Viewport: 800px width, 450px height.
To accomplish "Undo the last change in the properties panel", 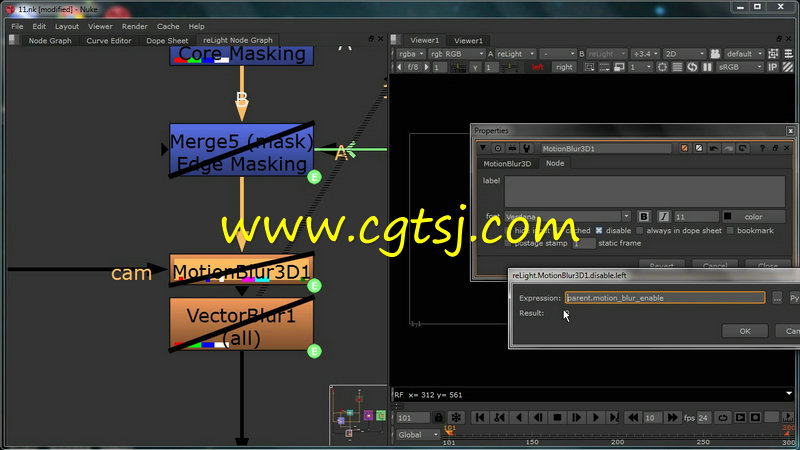I will point(714,148).
